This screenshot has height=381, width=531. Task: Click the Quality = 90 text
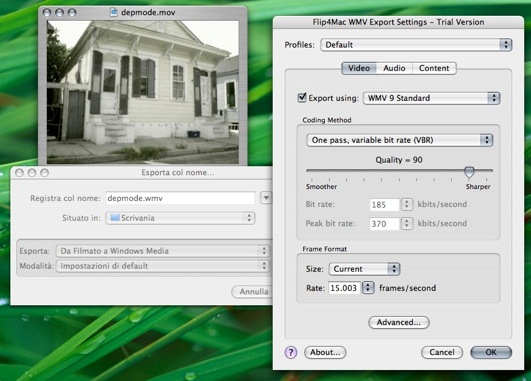tap(399, 160)
